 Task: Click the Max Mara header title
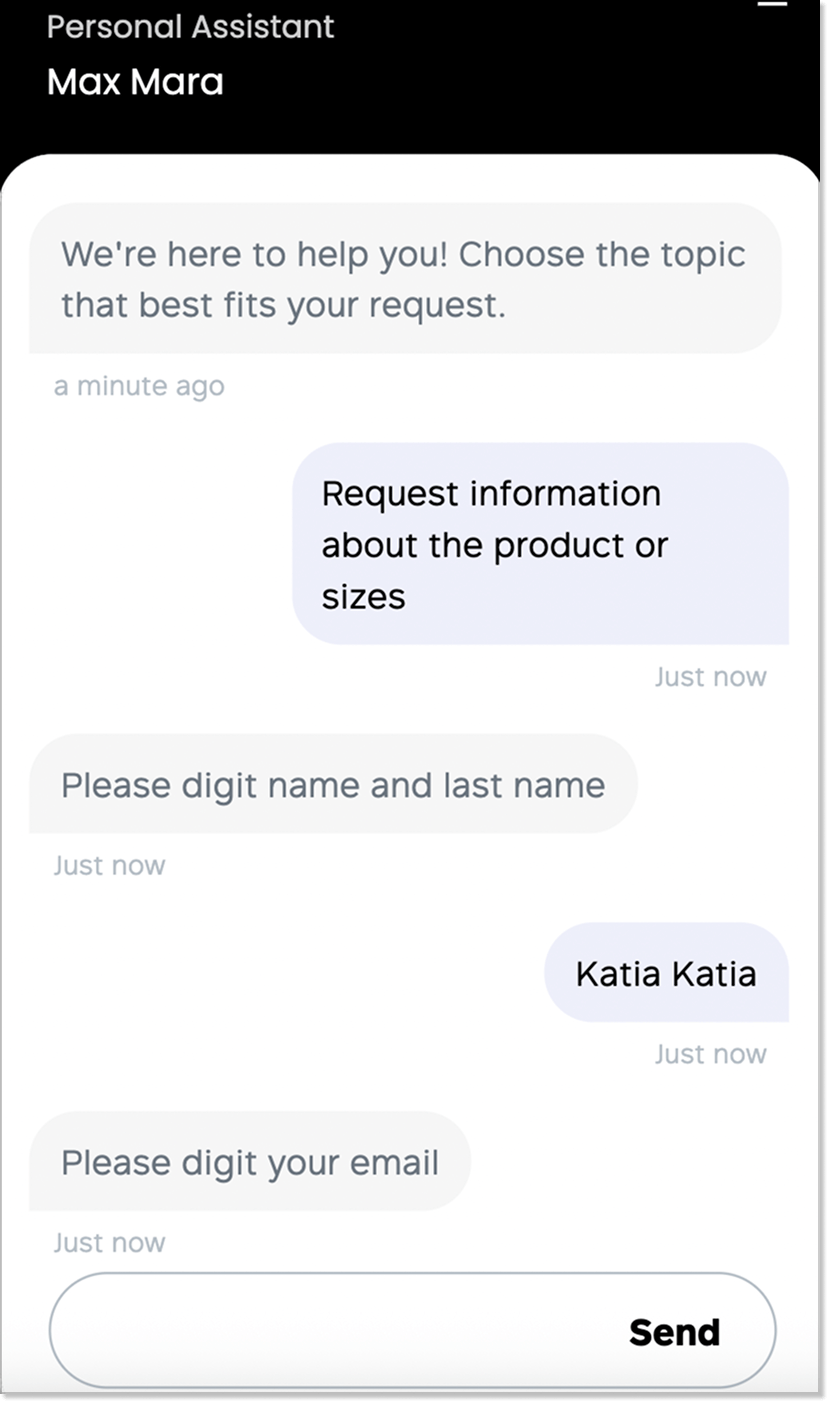[135, 81]
